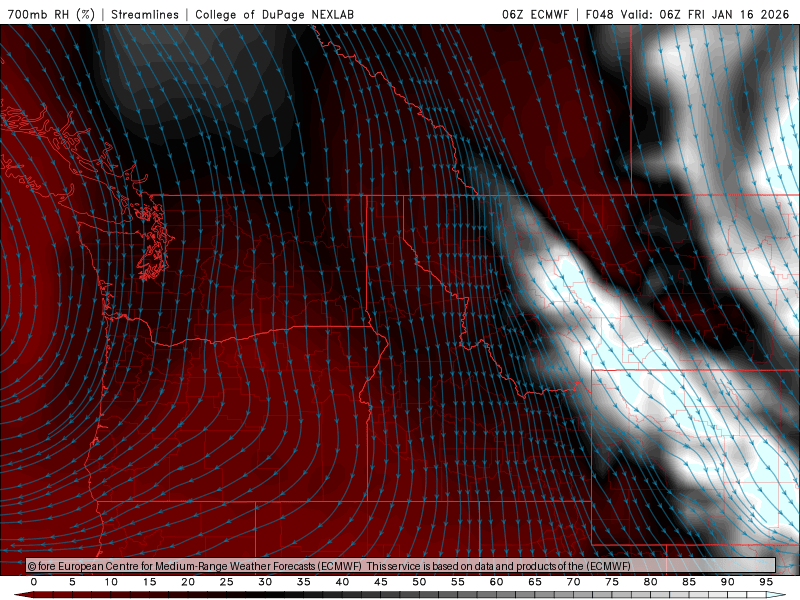Click the "70" colorbar label
The width and height of the screenshot is (800, 600).
coord(573,582)
